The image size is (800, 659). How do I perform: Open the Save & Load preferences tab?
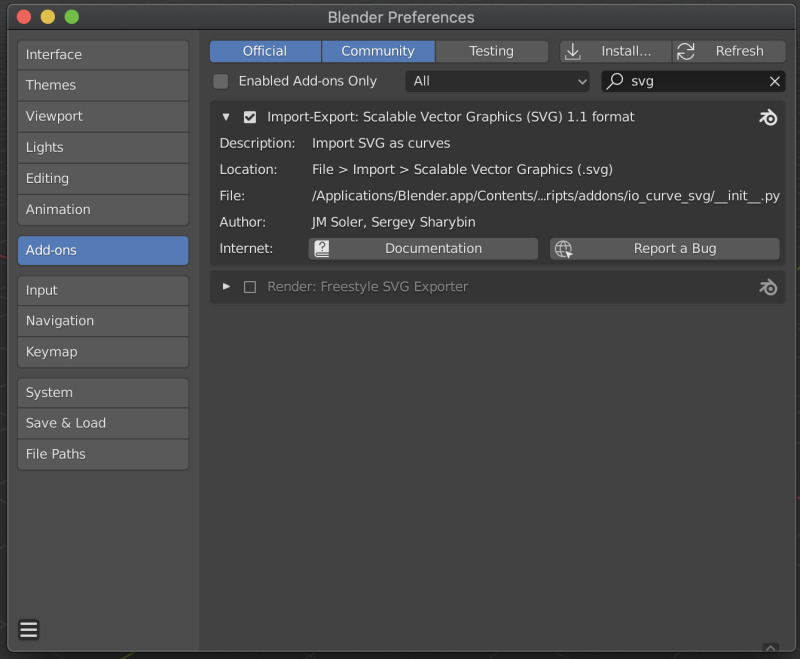[x=103, y=423]
